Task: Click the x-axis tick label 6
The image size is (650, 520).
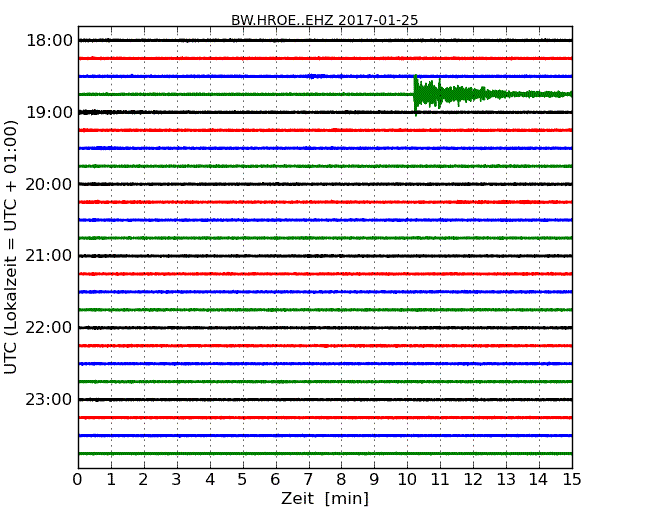Action: [x=276, y=479]
